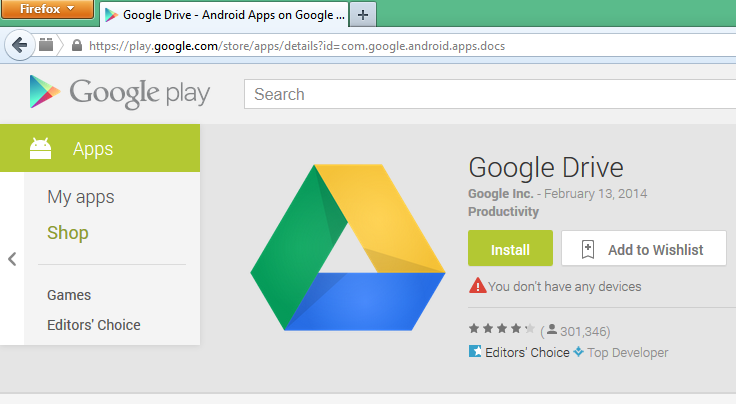The image size is (736, 404).
Task: Click into the Search box
Action: click(490, 94)
